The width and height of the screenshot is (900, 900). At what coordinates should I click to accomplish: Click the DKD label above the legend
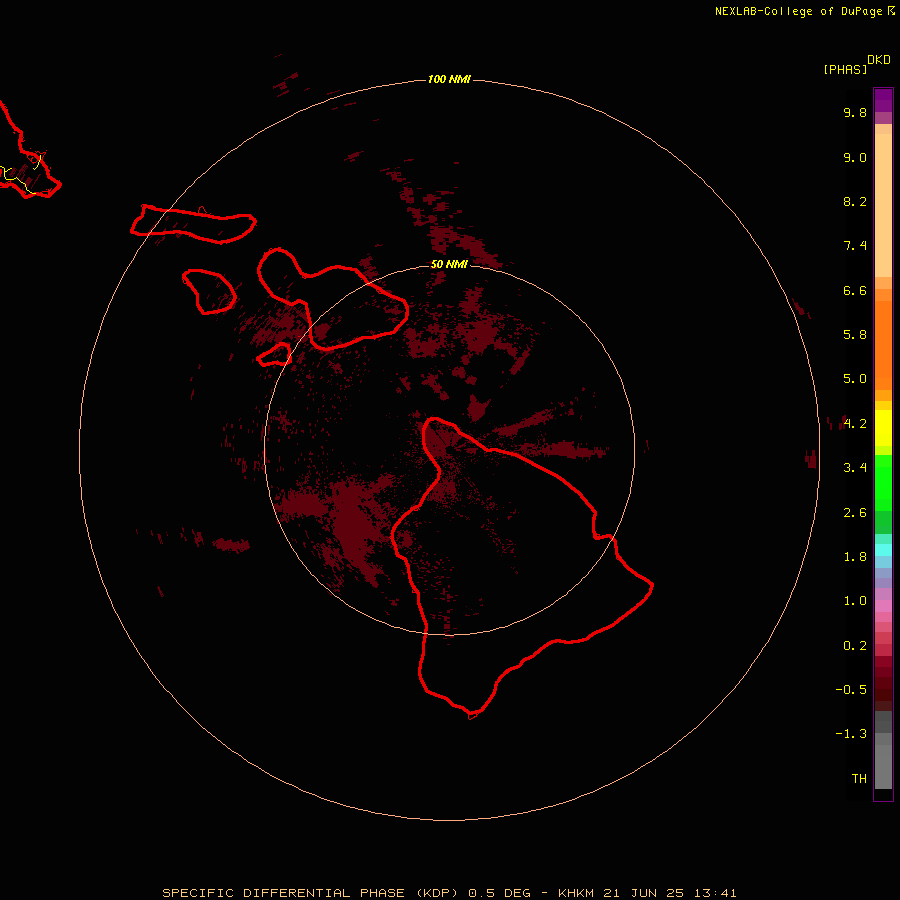pyautogui.click(x=879, y=60)
